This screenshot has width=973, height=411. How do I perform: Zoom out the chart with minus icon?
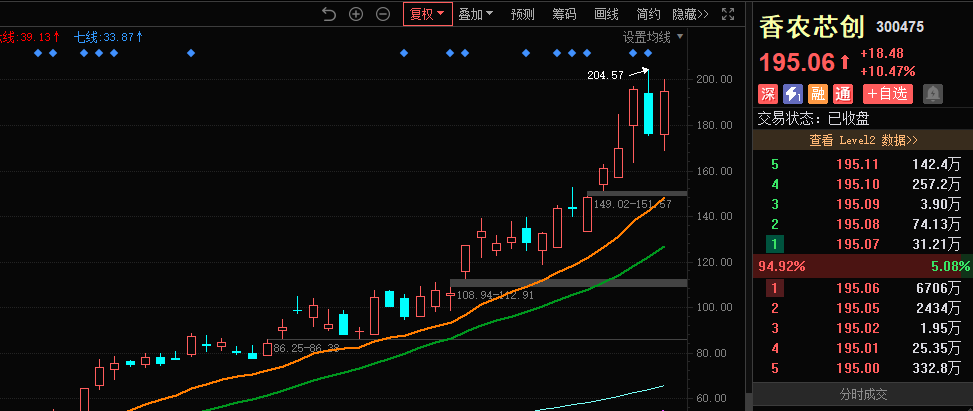[x=382, y=13]
